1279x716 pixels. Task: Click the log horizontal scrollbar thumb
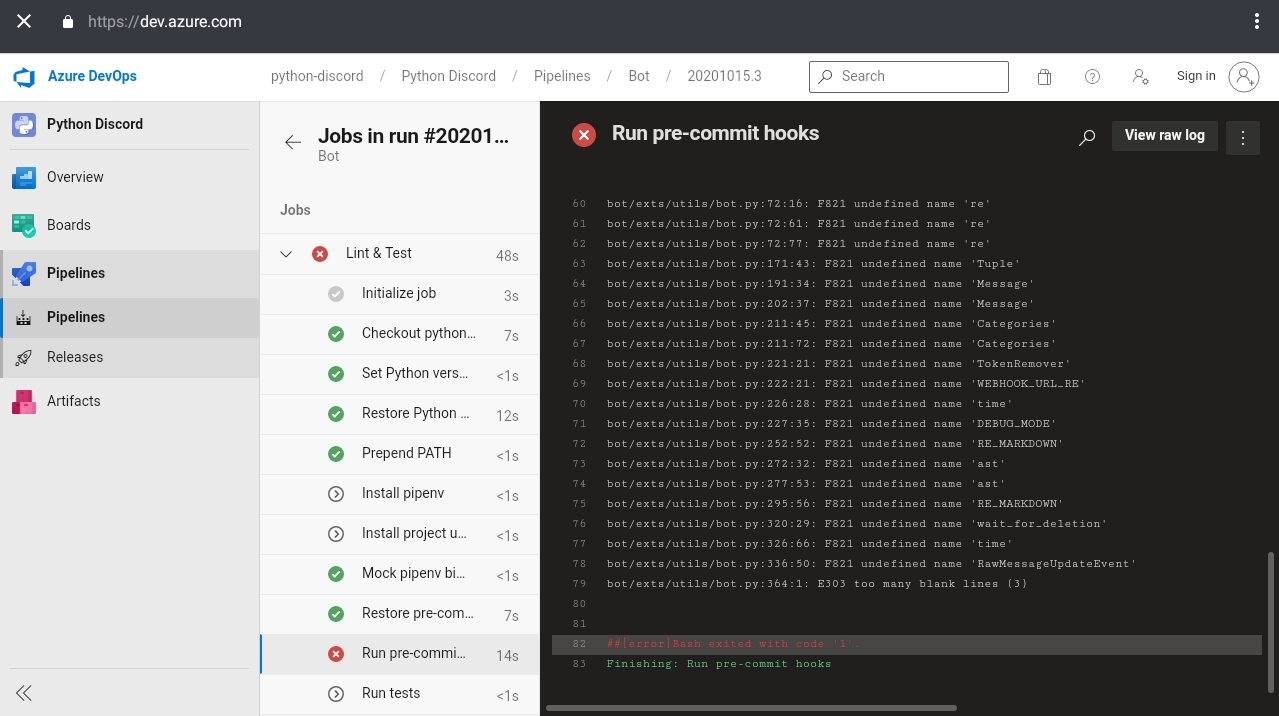coord(751,708)
